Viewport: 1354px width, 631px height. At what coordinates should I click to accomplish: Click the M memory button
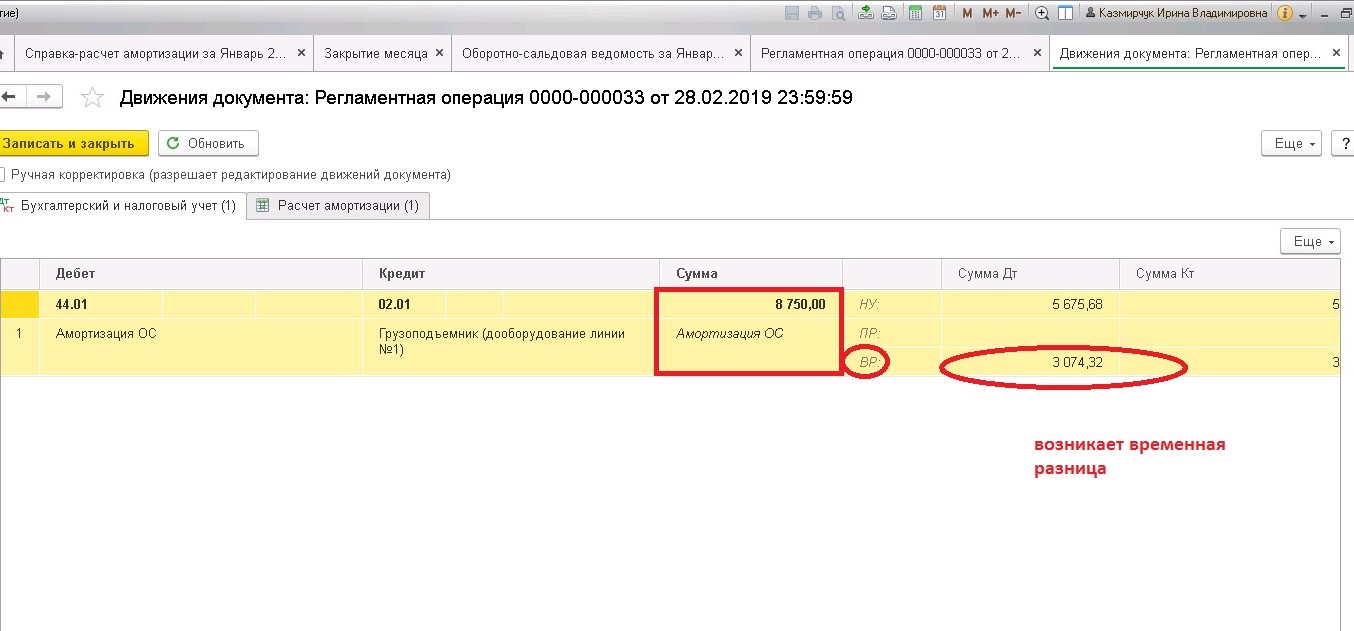click(x=967, y=13)
